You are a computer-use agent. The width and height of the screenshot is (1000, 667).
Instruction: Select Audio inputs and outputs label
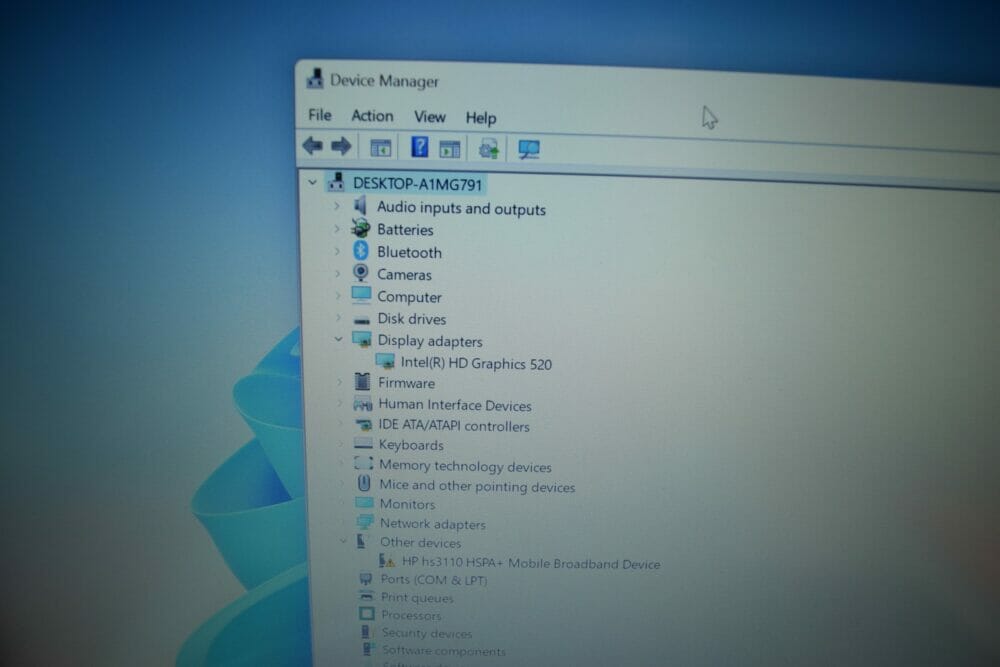[461, 208]
